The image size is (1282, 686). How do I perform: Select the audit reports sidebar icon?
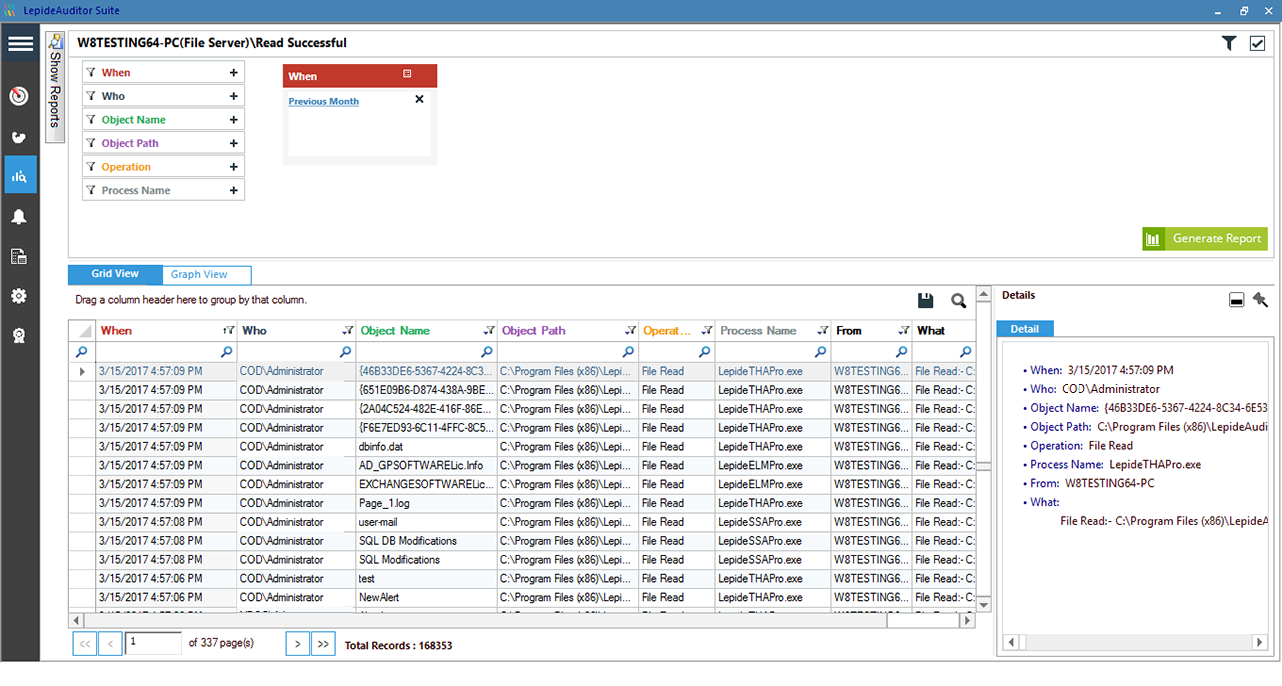point(20,176)
